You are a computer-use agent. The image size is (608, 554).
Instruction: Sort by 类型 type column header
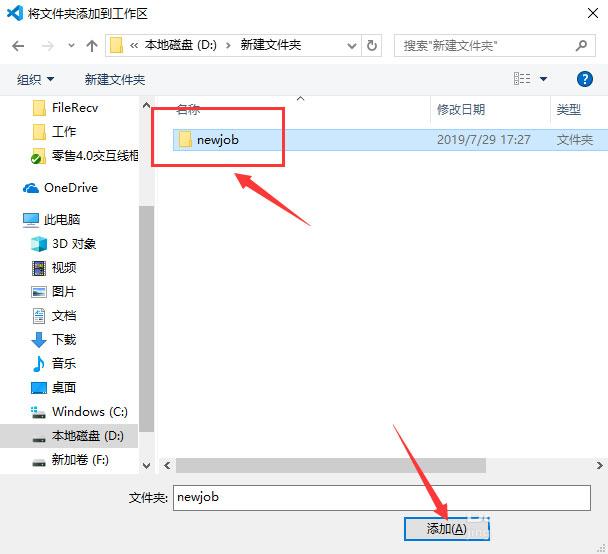[569, 109]
